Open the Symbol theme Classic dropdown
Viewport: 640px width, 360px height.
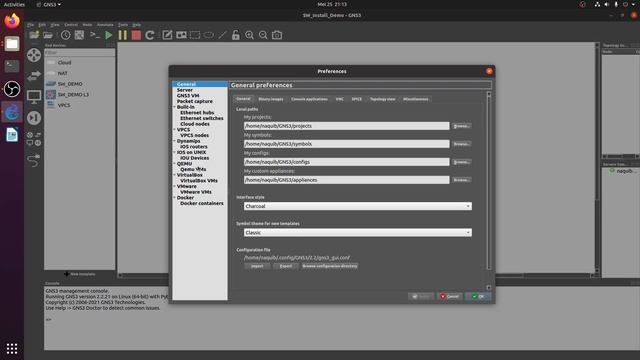point(358,233)
